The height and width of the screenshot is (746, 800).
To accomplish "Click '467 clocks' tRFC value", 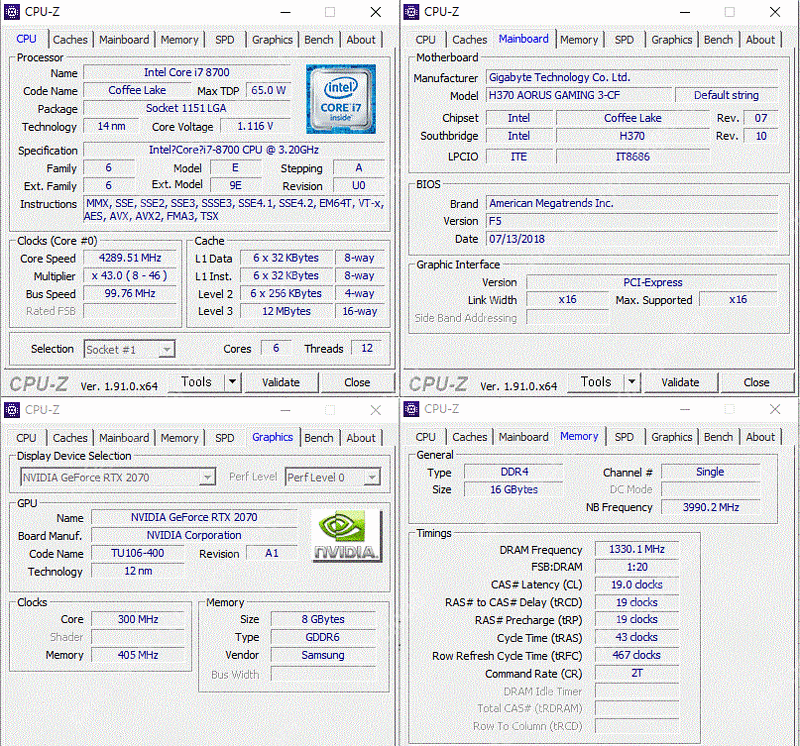I will [x=637, y=655].
